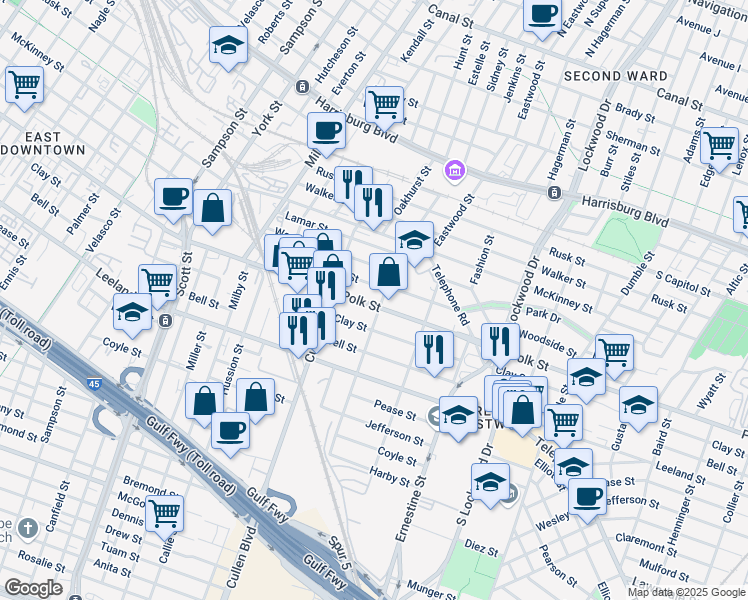Select the shopping cart marker near Dennis St
The width and height of the screenshot is (748, 600).
(165, 517)
